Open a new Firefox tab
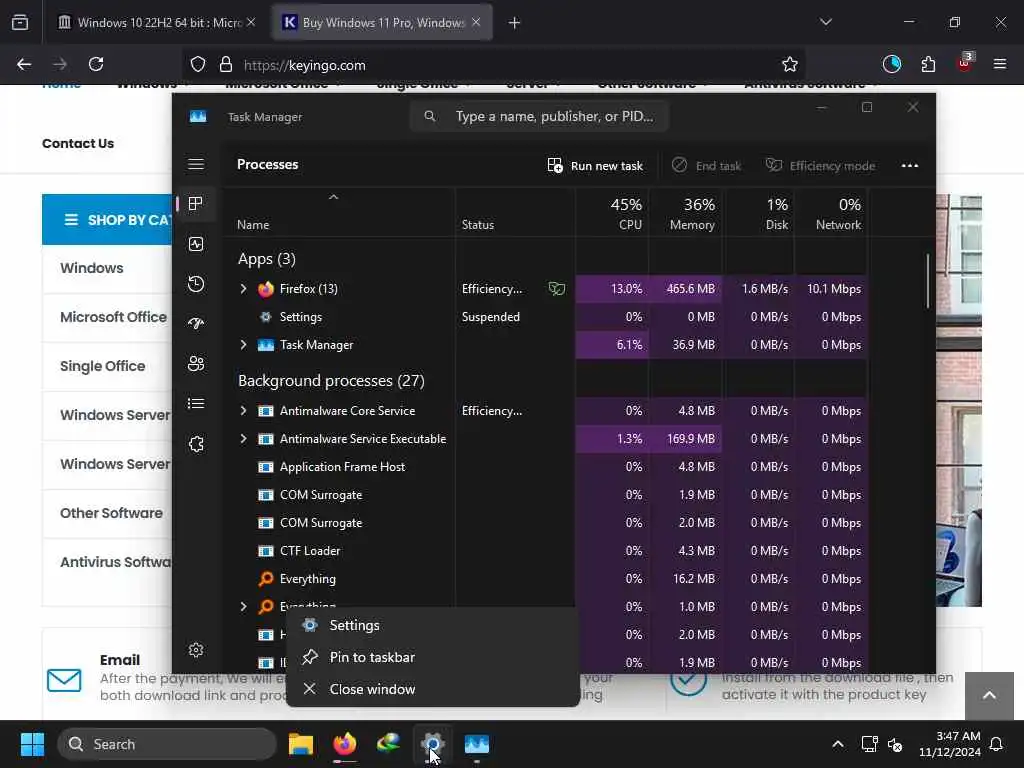The height and width of the screenshot is (768, 1024). point(515,23)
